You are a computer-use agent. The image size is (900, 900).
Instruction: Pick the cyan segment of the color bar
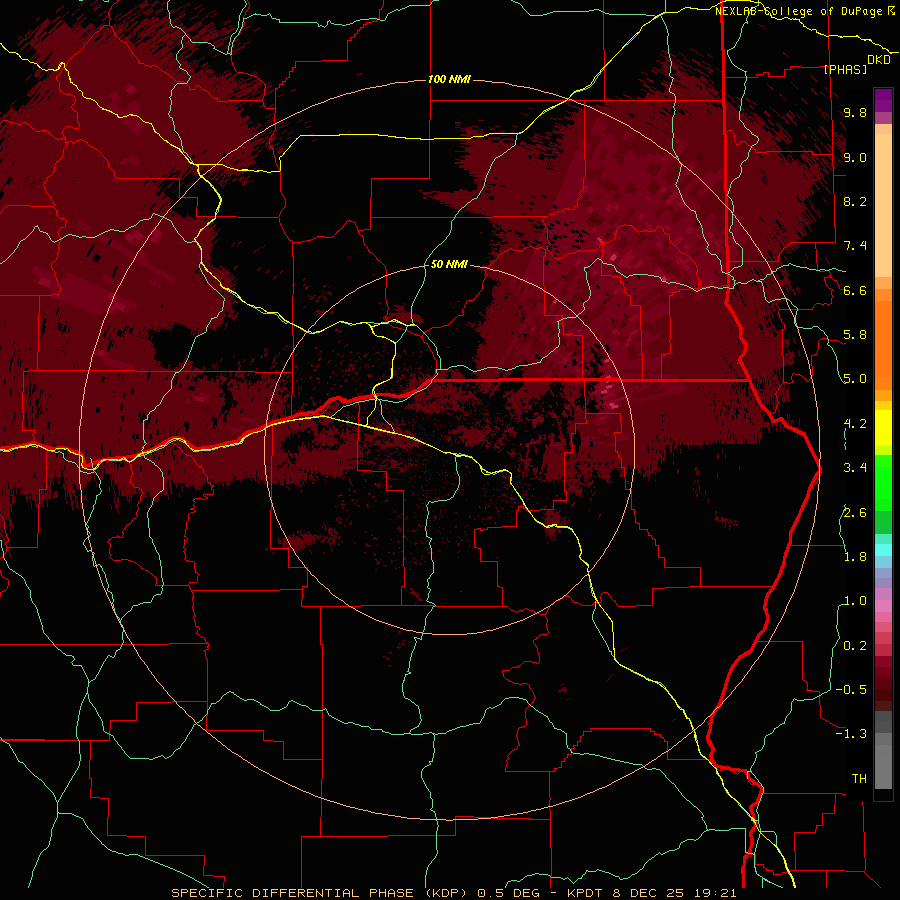point(883,550)
